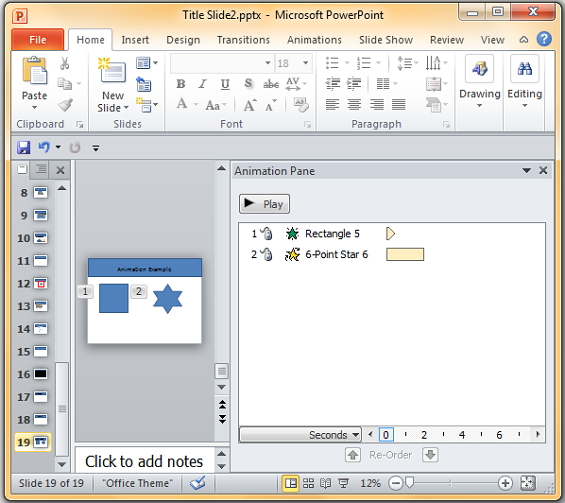Click to add notes field
This screenshot has height=503, width=565.
tap(144, 461)
